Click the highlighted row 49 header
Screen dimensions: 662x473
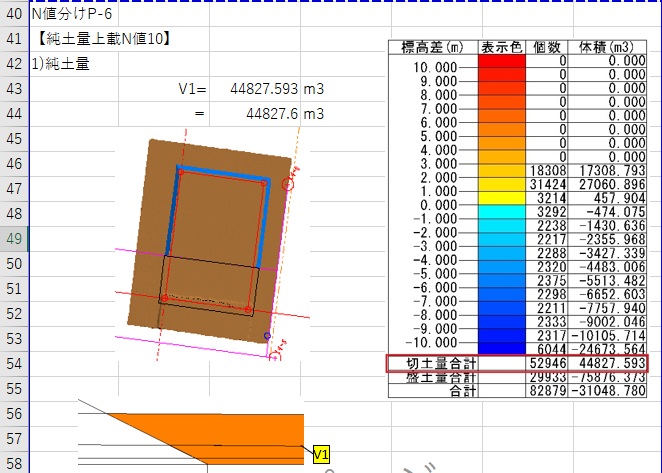pyautogui.click(x=13, y=238)
